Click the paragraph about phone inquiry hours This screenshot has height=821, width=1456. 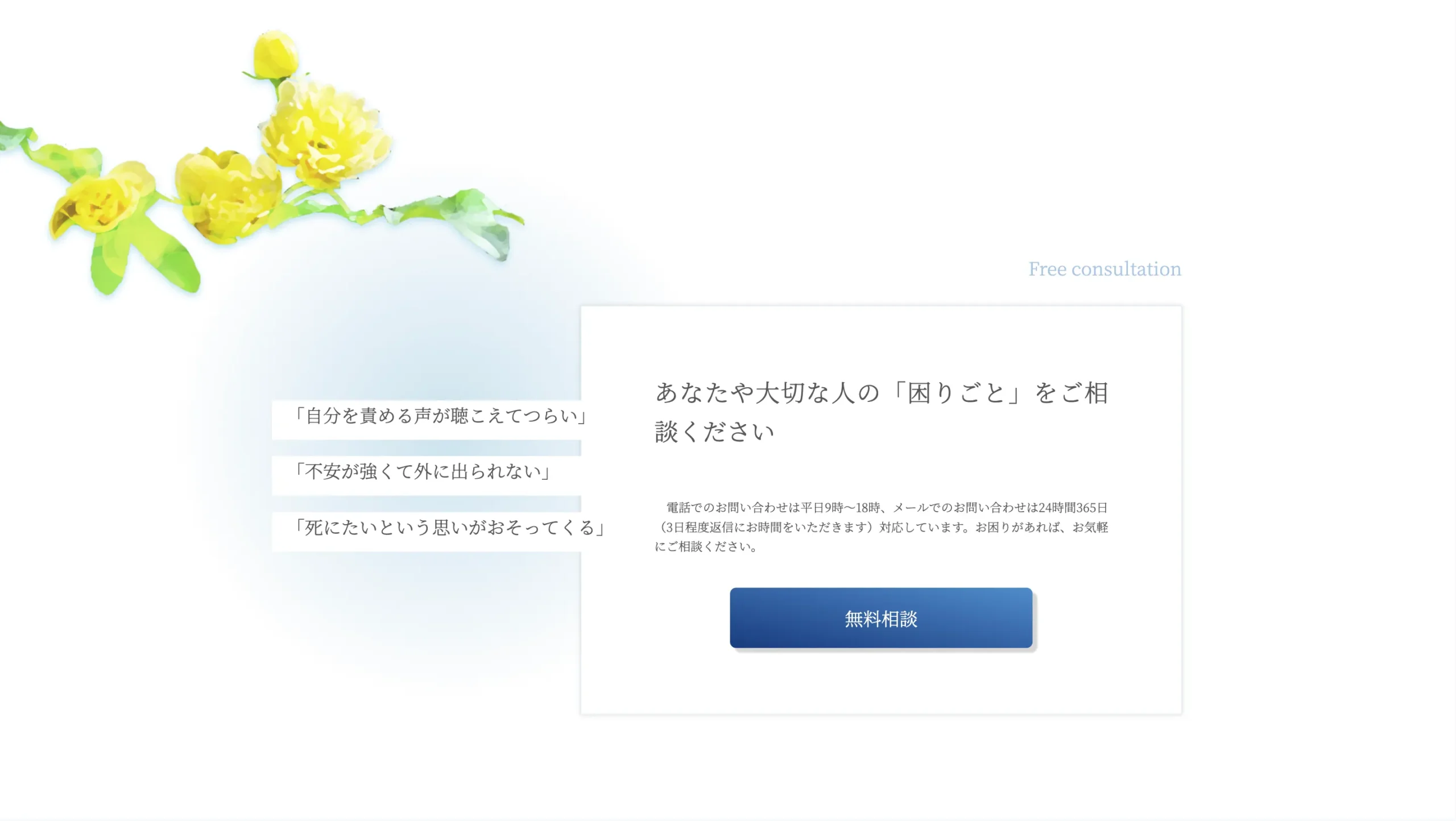pos(882,527)
